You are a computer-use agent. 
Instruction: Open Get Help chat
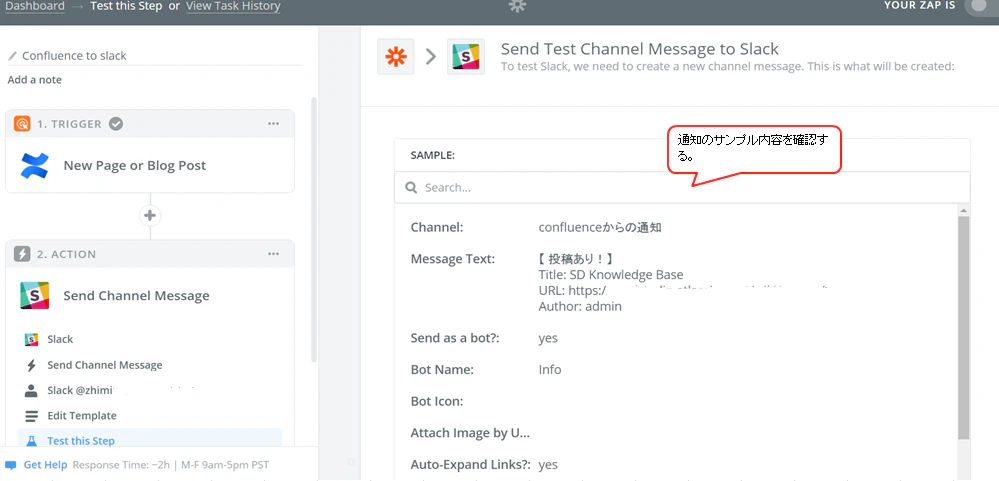pos(45,465)
